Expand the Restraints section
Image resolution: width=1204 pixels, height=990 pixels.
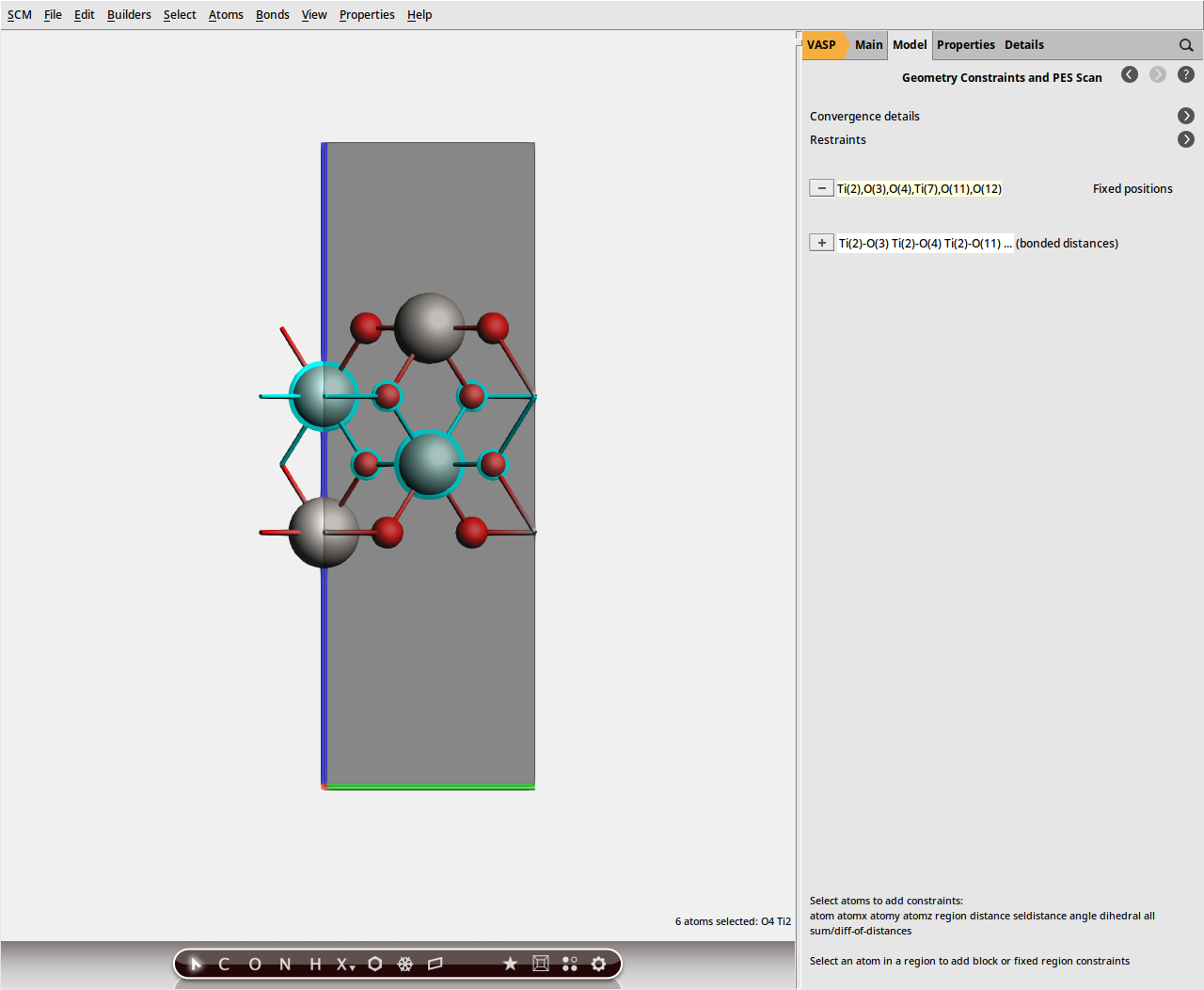(x=1186, y=138)
